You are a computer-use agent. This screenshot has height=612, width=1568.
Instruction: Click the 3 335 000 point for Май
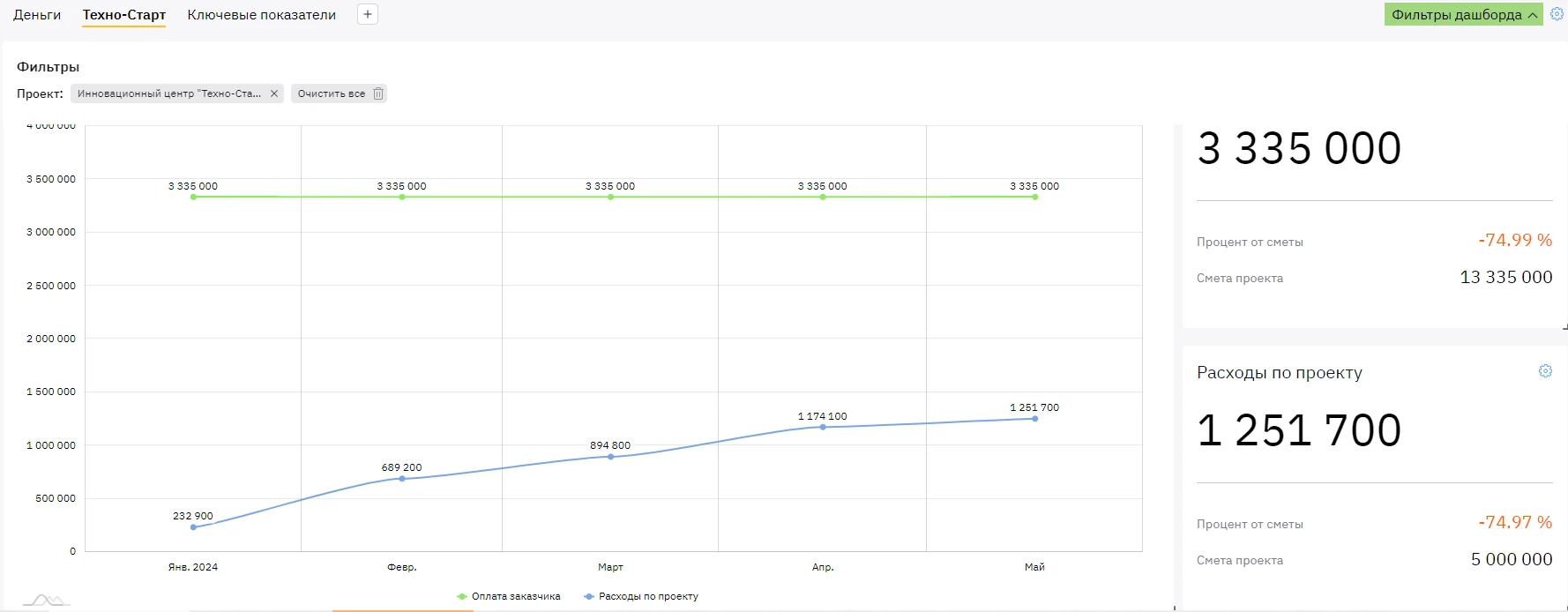click(x=1034, y=197)
